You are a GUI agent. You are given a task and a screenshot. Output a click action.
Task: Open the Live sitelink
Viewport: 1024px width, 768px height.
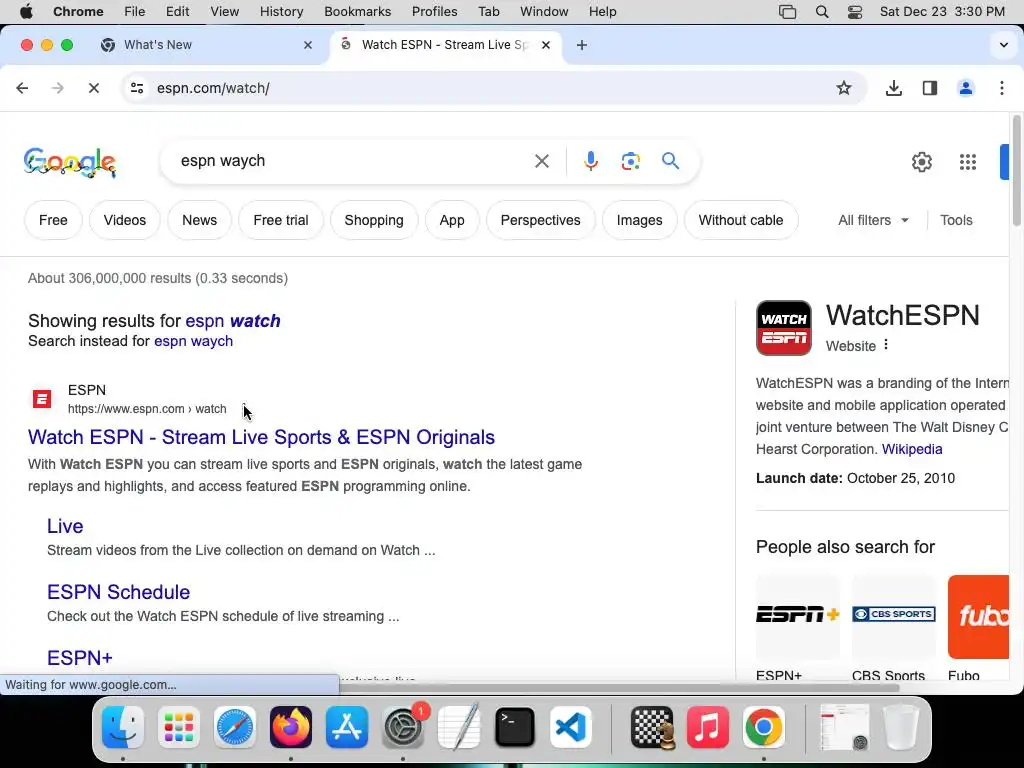pos(65,526)
